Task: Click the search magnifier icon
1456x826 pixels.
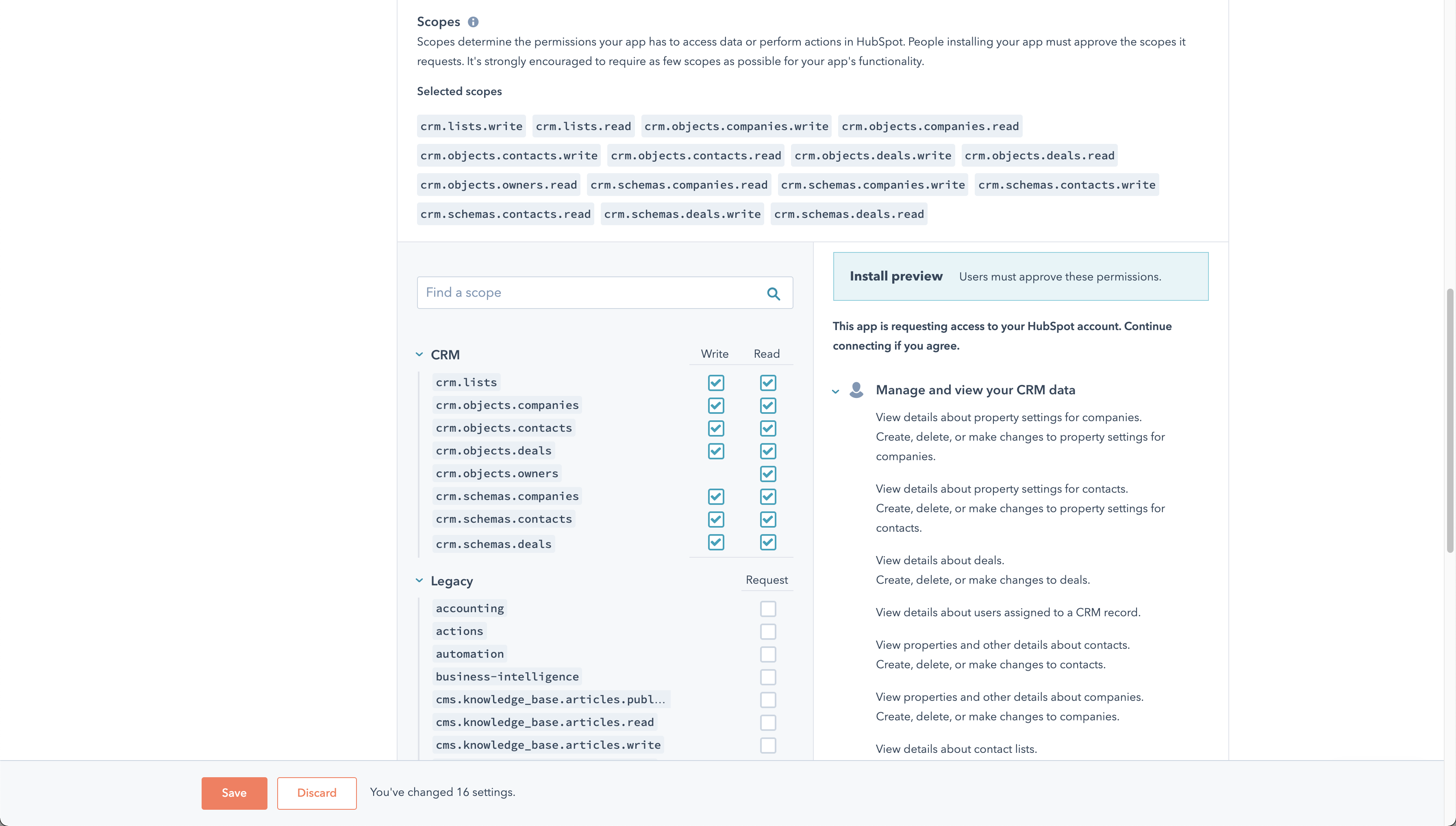Action: pos(773,293)
